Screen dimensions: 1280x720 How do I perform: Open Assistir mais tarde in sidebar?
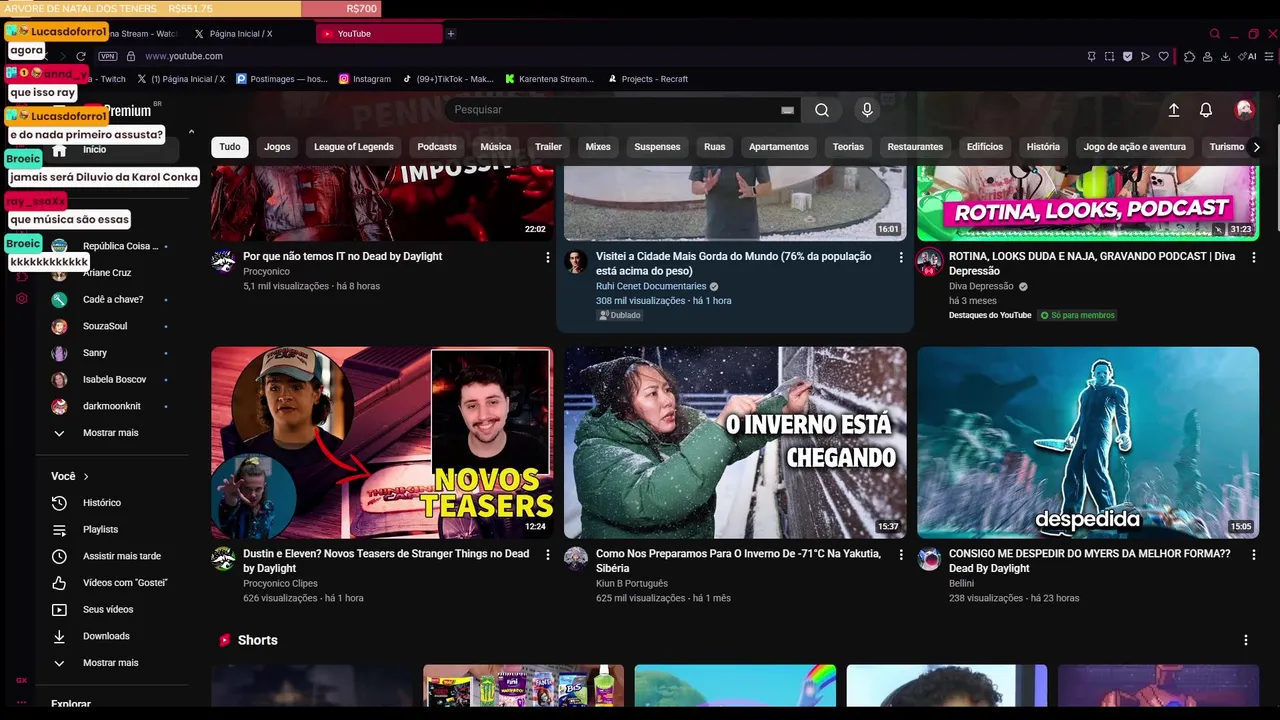[112, 556]
